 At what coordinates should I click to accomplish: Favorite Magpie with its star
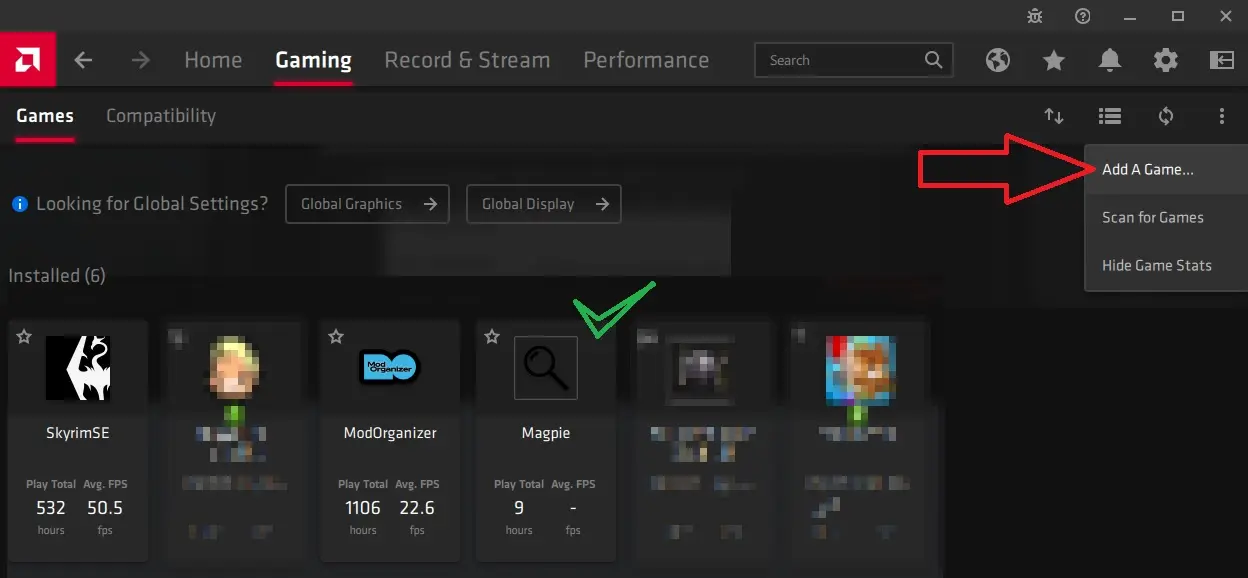pyautogui.click(x=492, y=337)
